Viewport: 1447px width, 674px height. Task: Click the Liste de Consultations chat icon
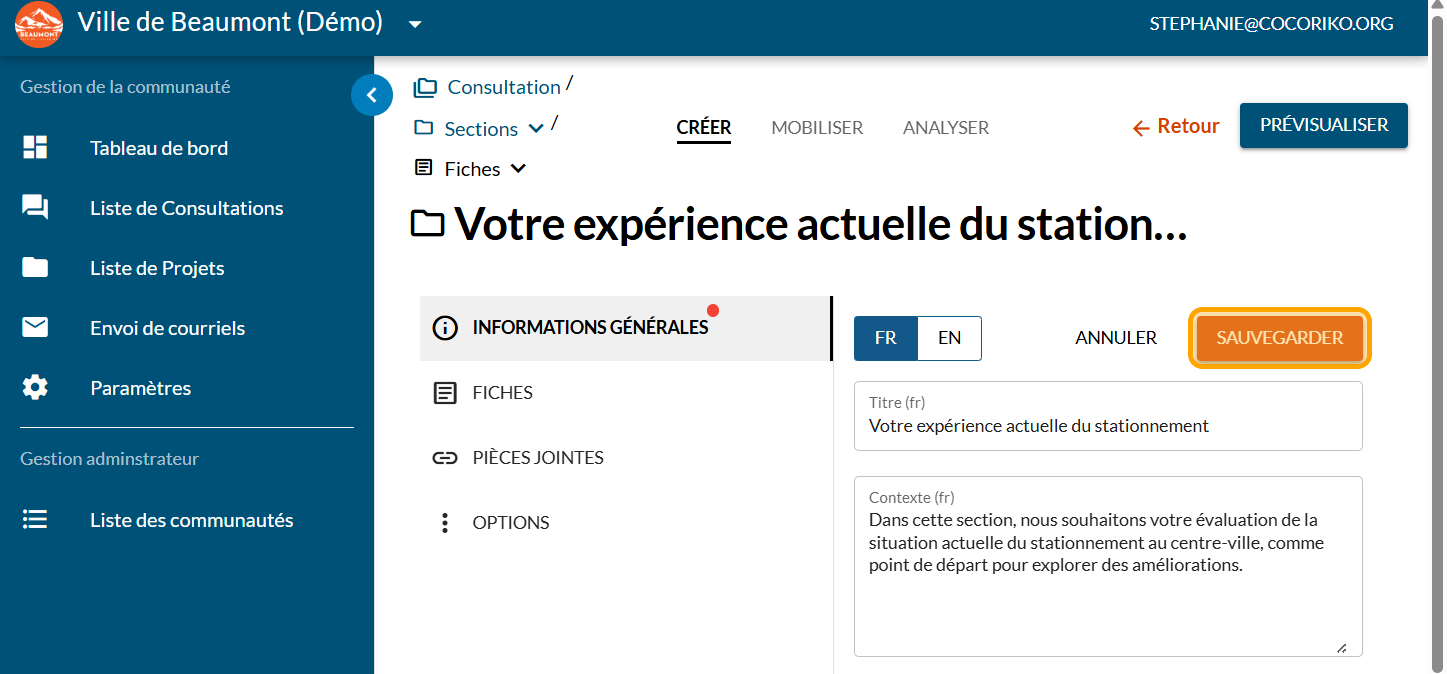click(x=35, y=208)
